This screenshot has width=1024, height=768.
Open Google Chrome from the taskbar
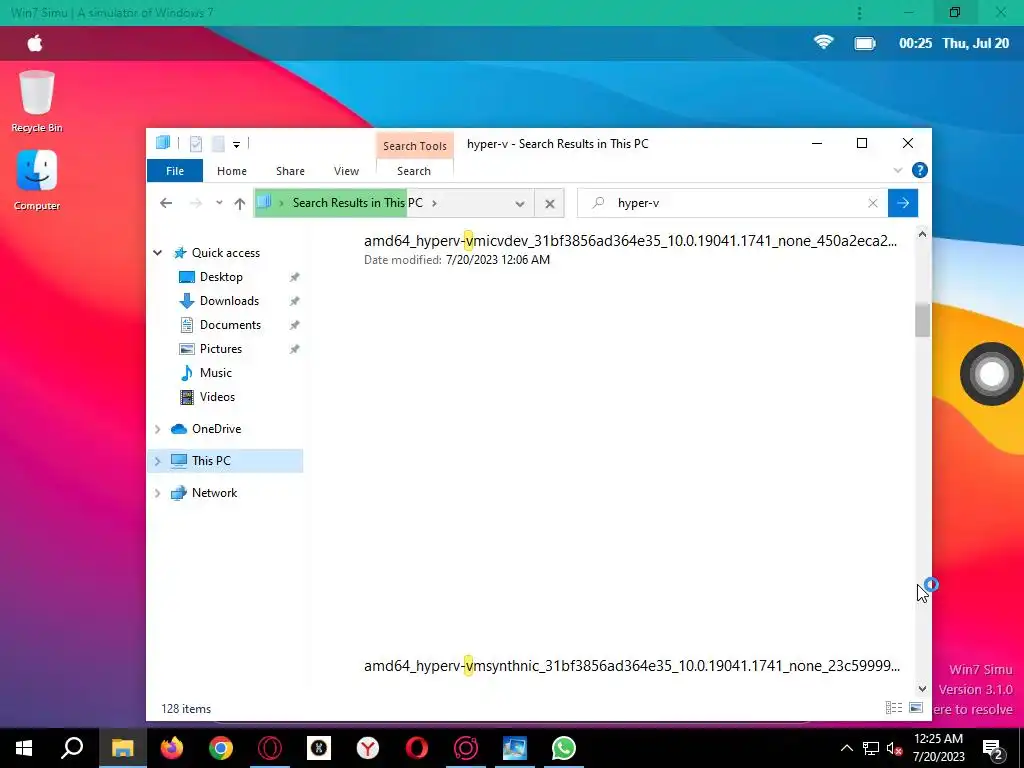coord(221,748)
